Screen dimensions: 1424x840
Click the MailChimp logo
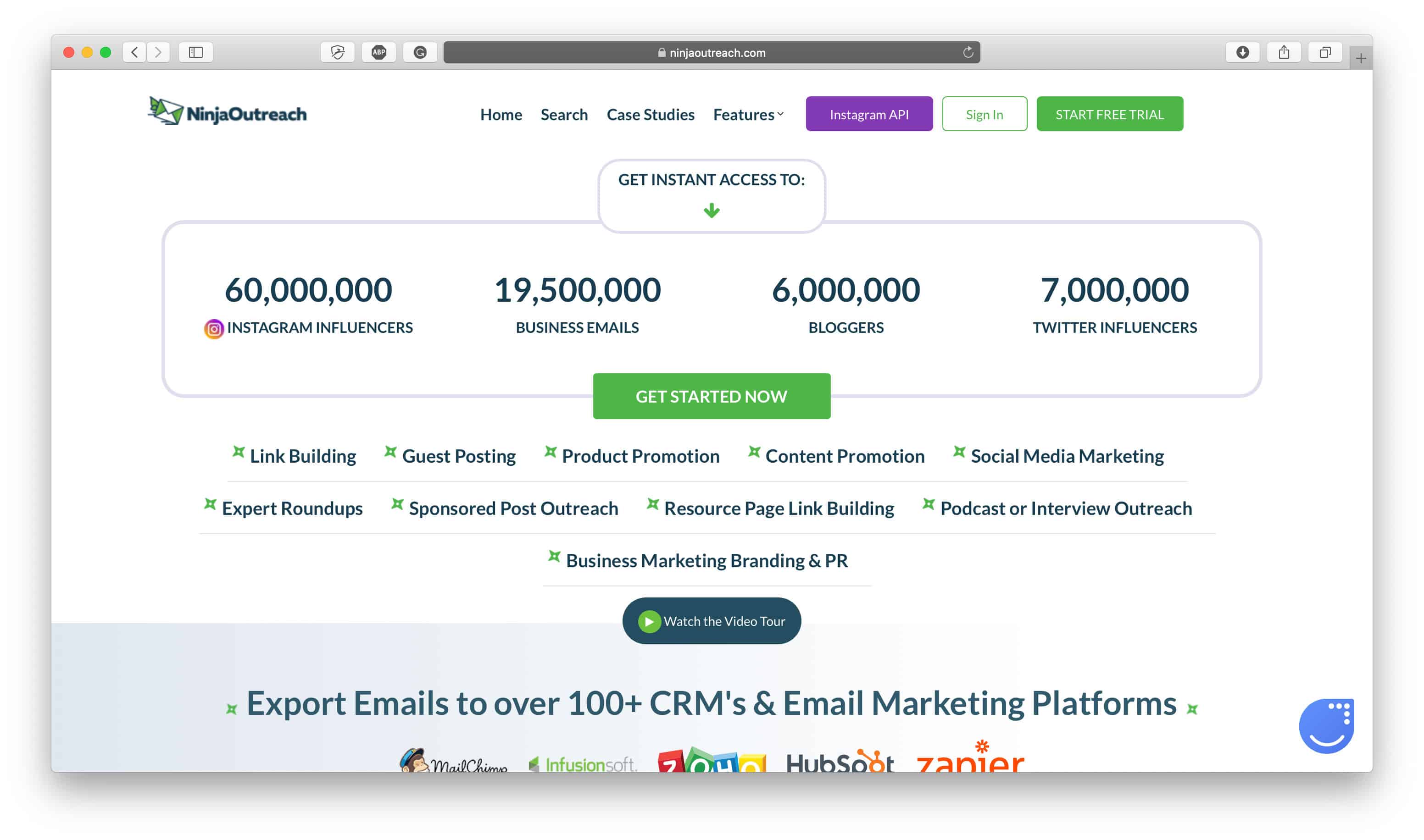(453, 760)
